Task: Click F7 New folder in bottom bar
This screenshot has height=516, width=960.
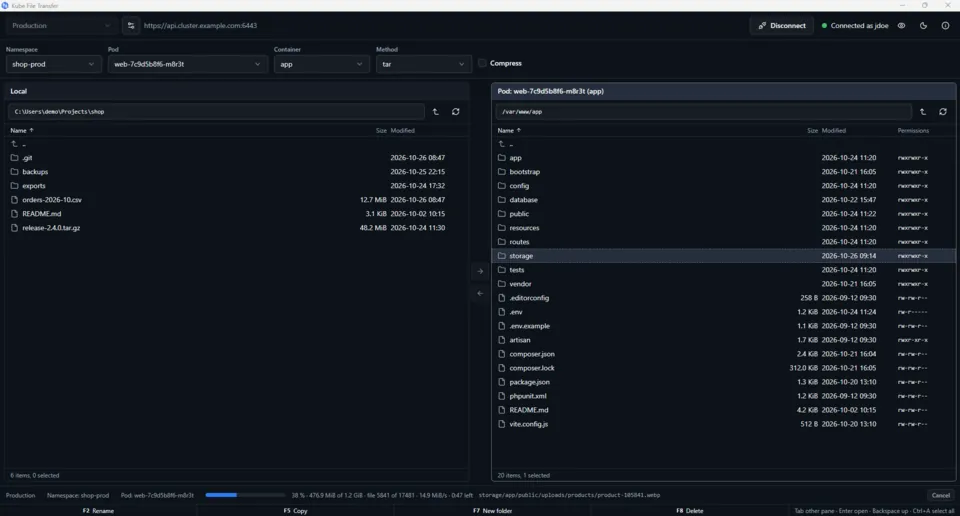Action: (x=492, y=510)
